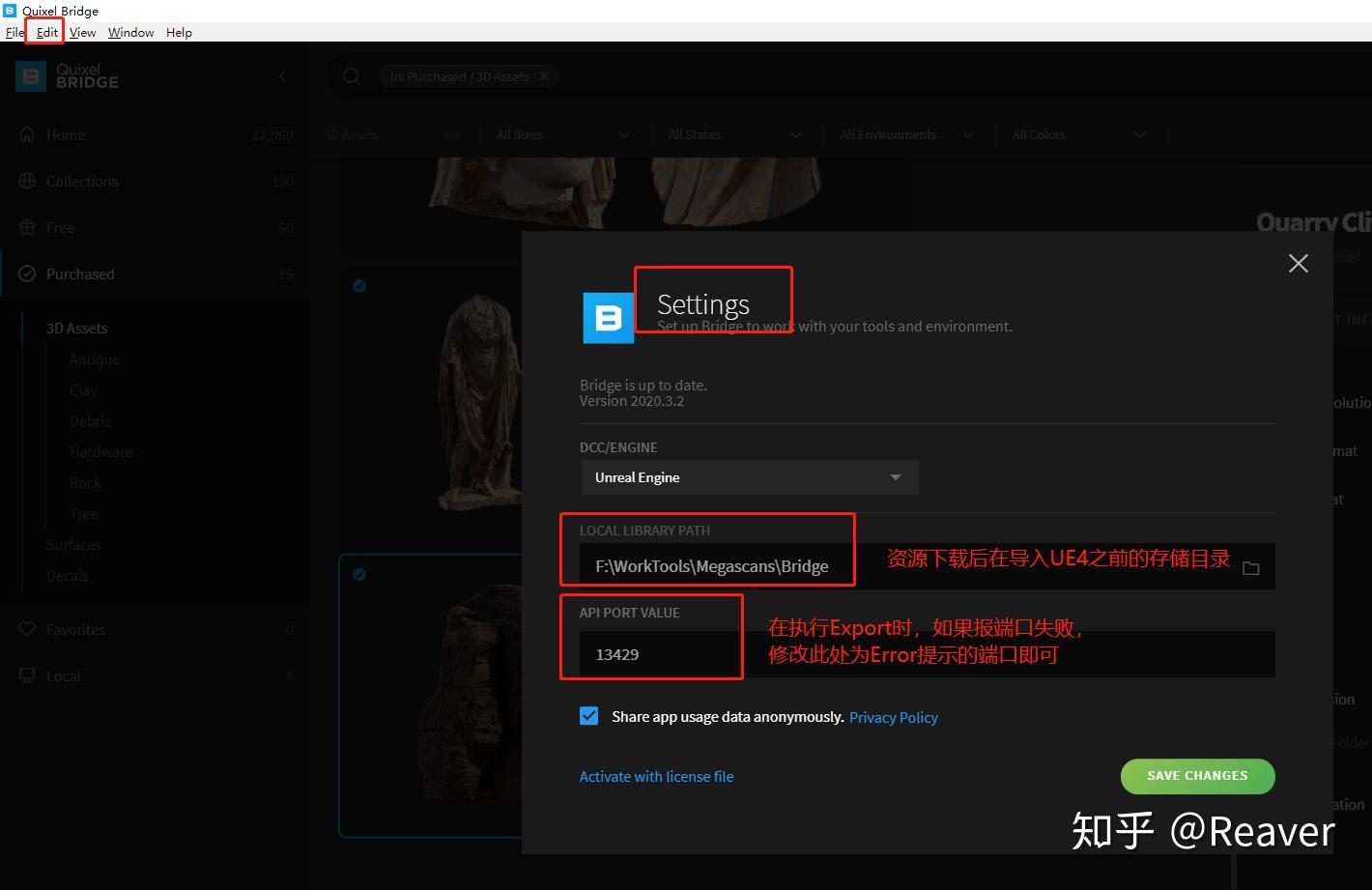The height and width of the screenshot is (890, 1372).
Task: Deselect the rock asset's blue checkmark
Action: tap(359, 574)
